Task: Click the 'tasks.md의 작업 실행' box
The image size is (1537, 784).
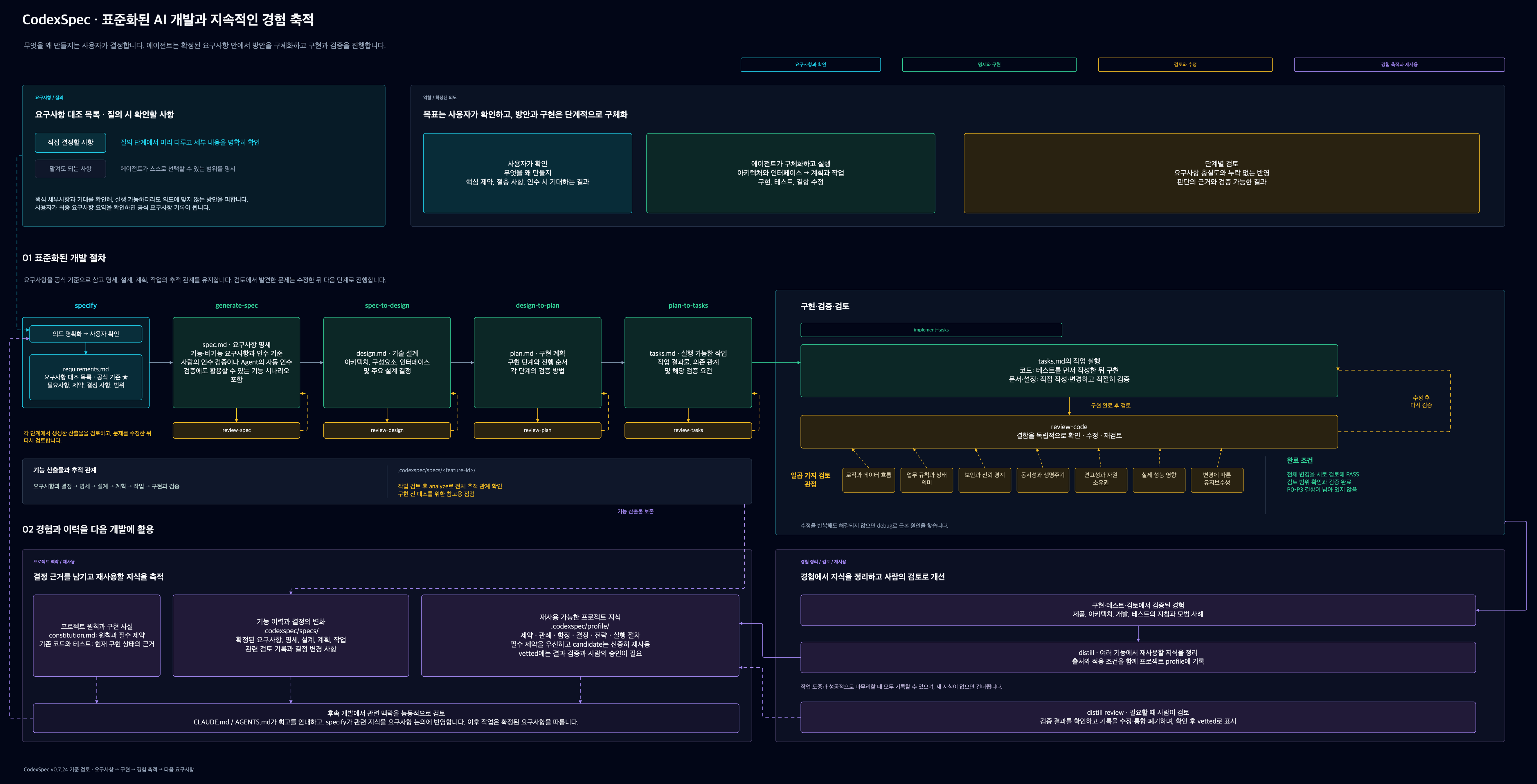Action: [1069, 370]
